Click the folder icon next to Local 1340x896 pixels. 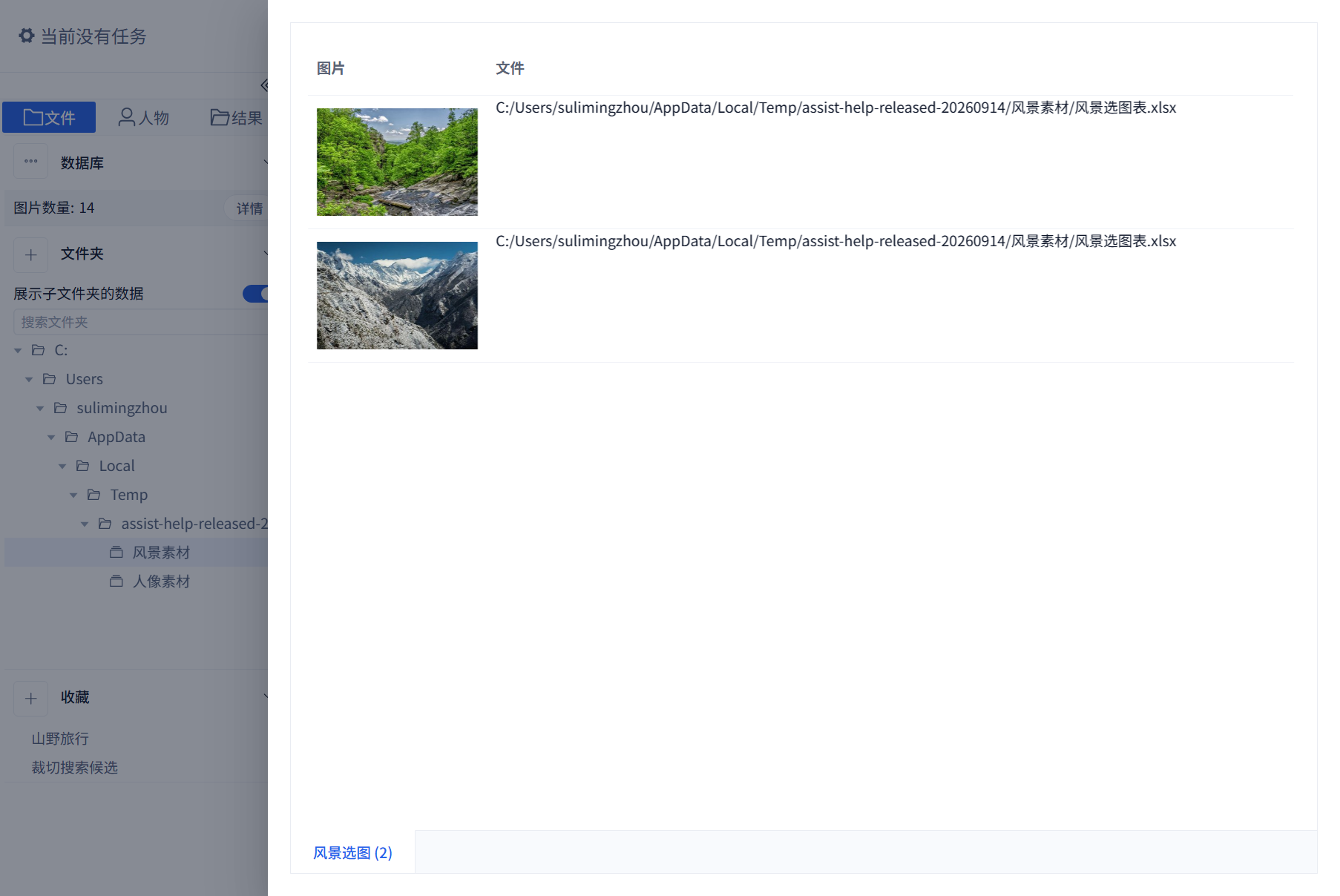tap(83, 466)
